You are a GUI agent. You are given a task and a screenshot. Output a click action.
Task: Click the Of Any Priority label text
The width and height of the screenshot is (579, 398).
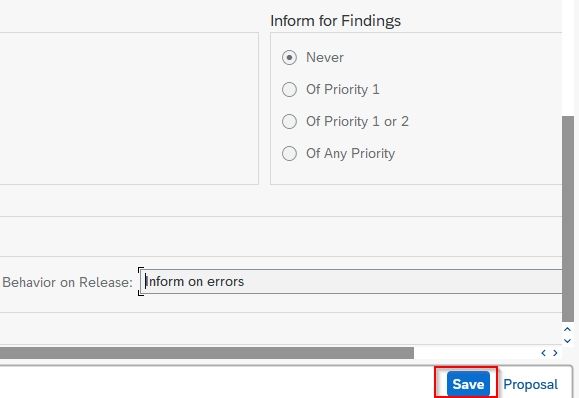(350, 154)
